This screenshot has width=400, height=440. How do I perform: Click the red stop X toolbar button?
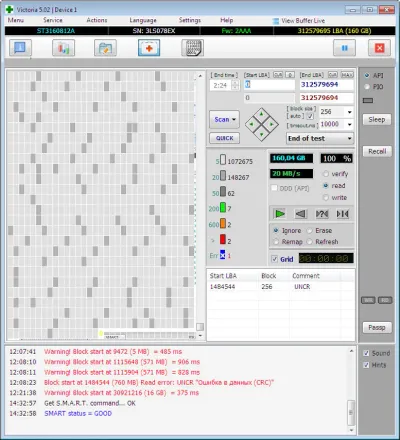click(x=379, y=48)
